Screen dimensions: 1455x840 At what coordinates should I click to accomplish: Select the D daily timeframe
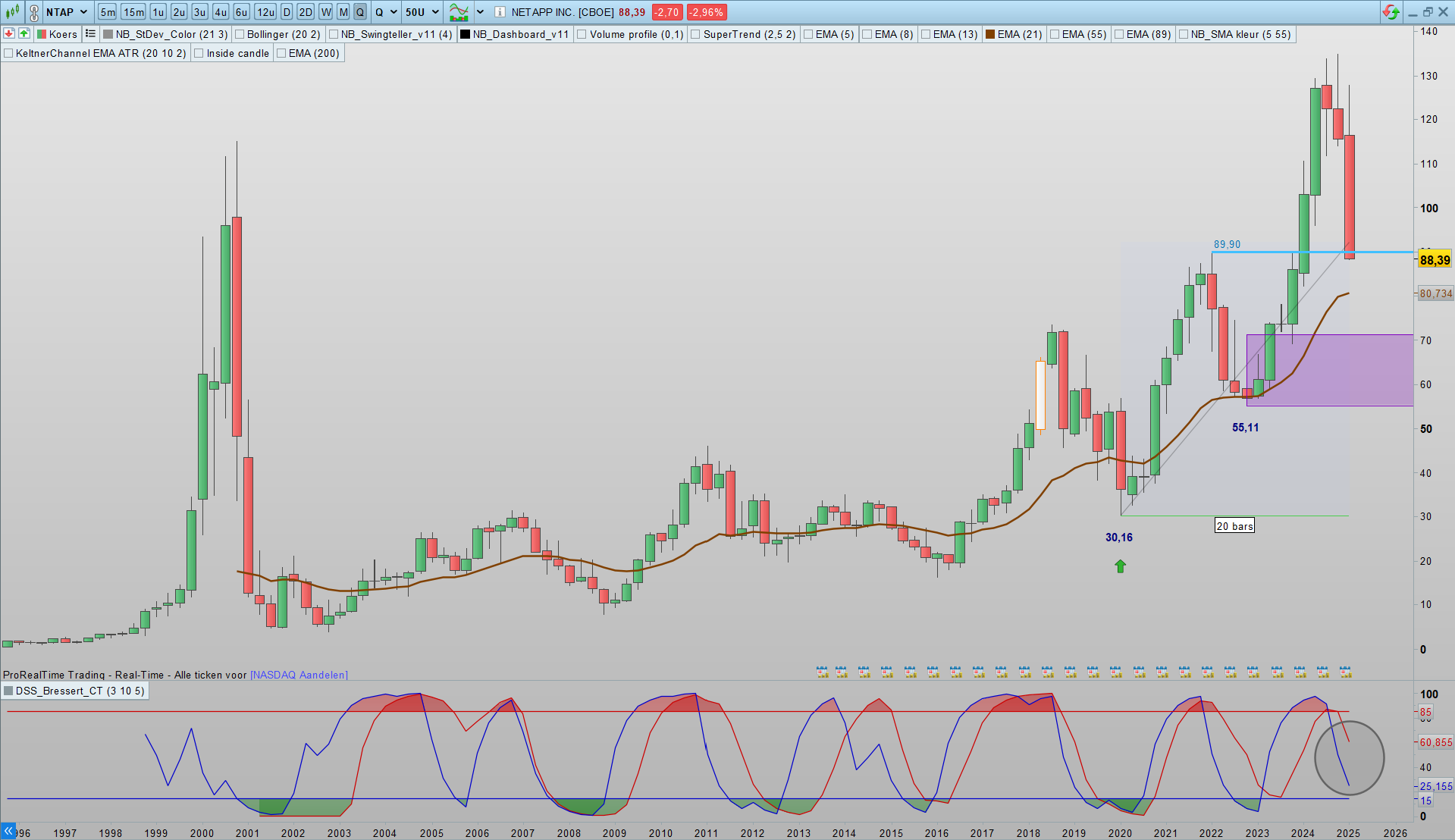tap(287, 12)
